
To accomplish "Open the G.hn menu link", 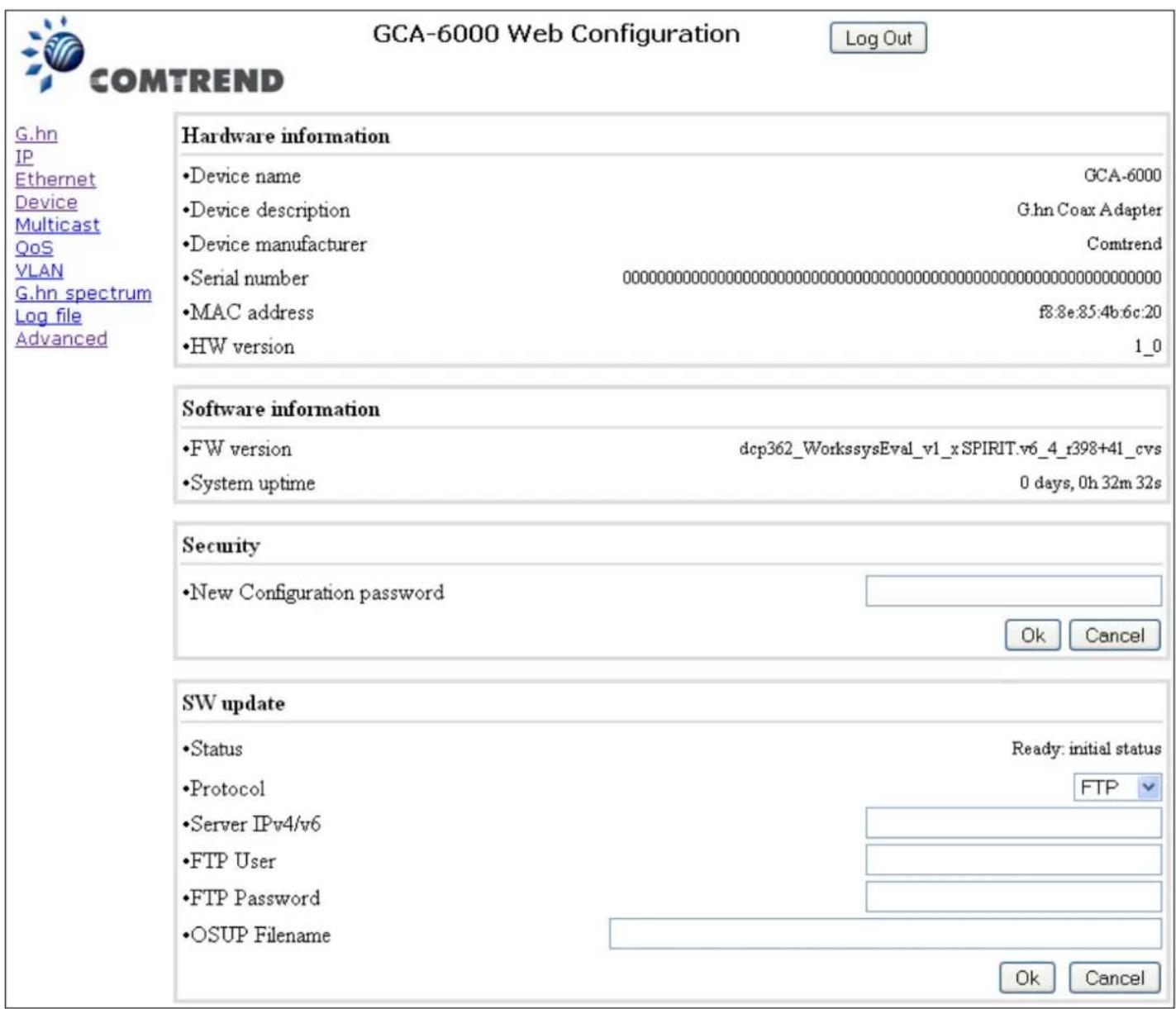I will [36, 134].
